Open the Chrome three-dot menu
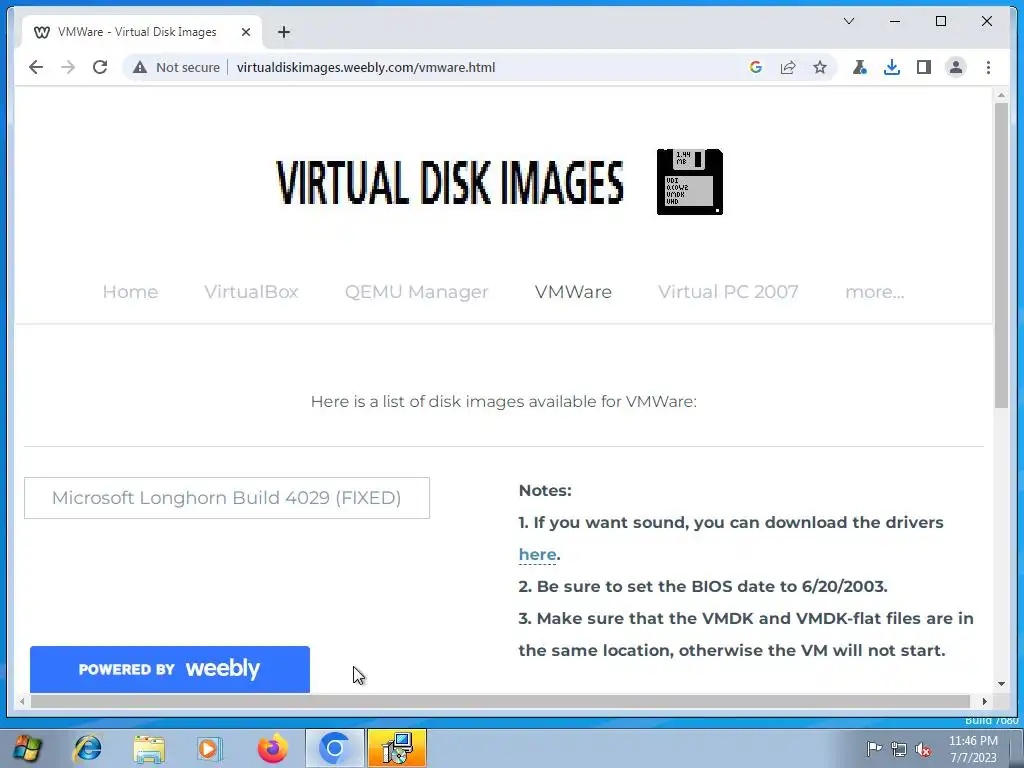1024x768 pixels. (x=988, y=67)
